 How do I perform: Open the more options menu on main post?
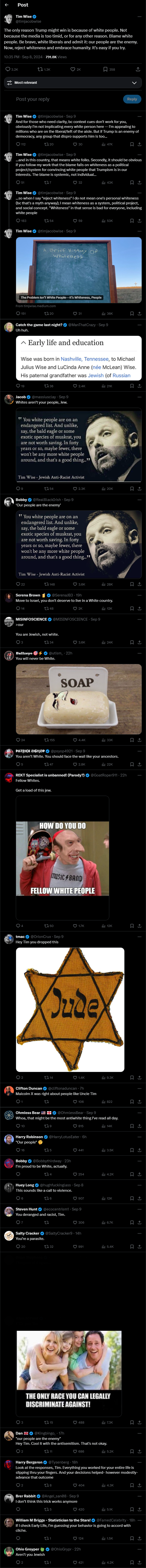pyautogui.click(x=139, y=17)
